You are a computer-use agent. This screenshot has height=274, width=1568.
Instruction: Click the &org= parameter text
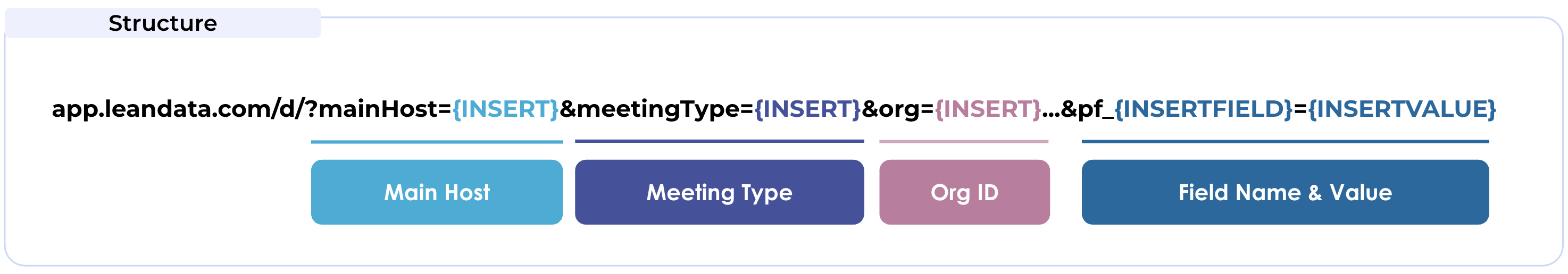(x=897, y=109)
